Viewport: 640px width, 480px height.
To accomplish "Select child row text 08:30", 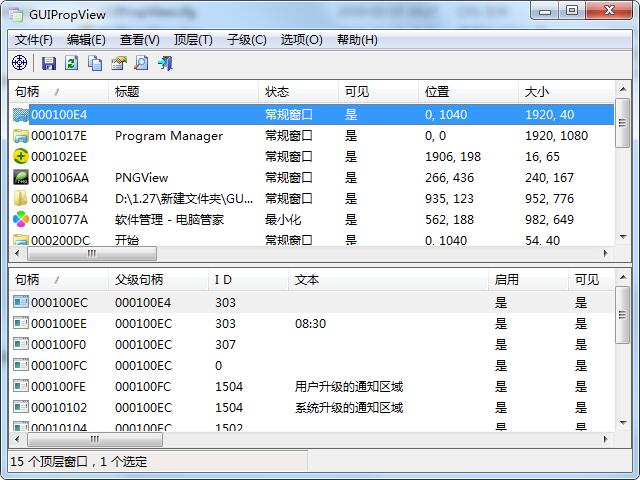I will pyautogui.click(x=311, y=324).
